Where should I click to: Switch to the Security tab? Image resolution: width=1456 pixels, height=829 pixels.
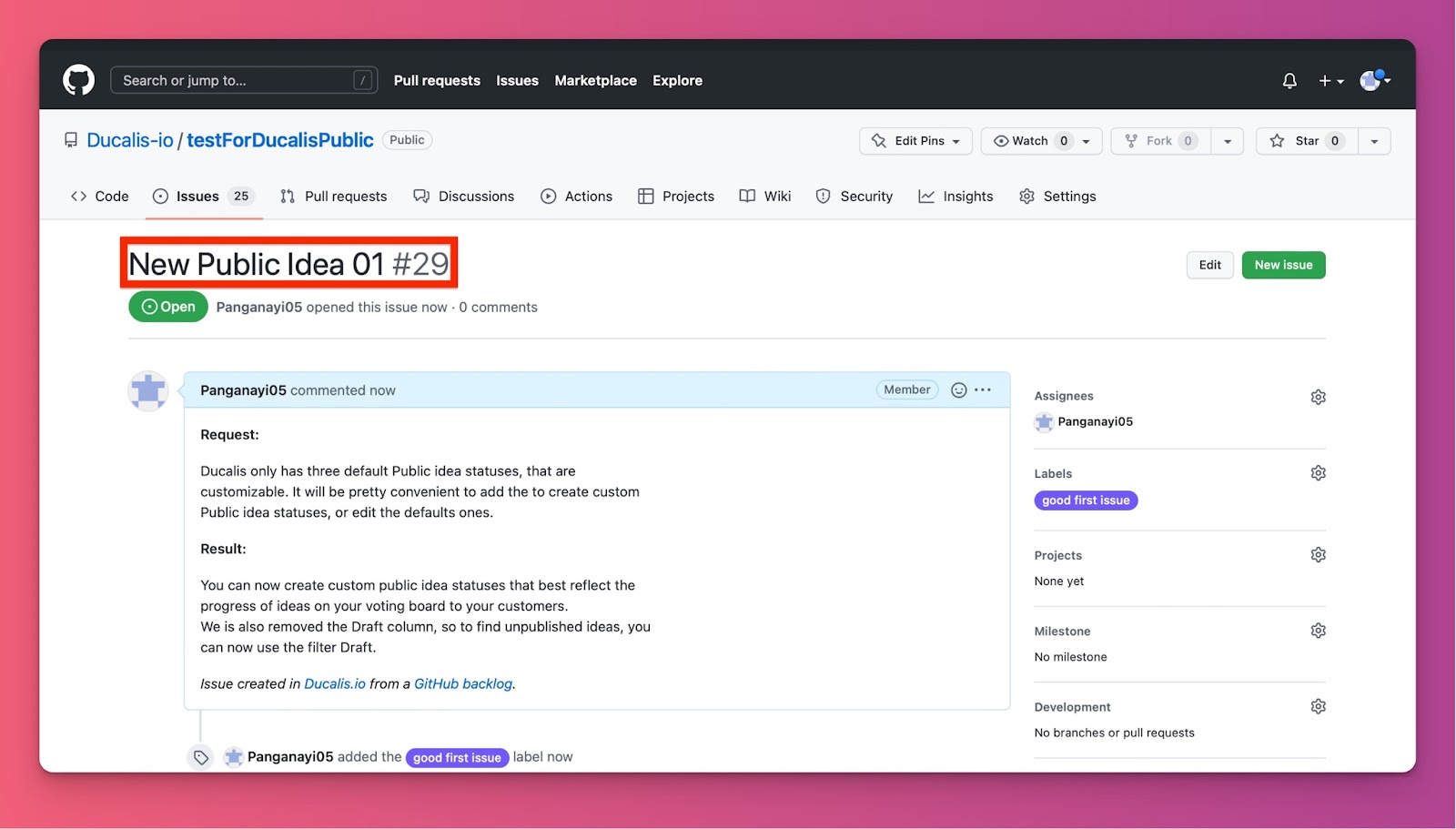(x=854, y=196)
